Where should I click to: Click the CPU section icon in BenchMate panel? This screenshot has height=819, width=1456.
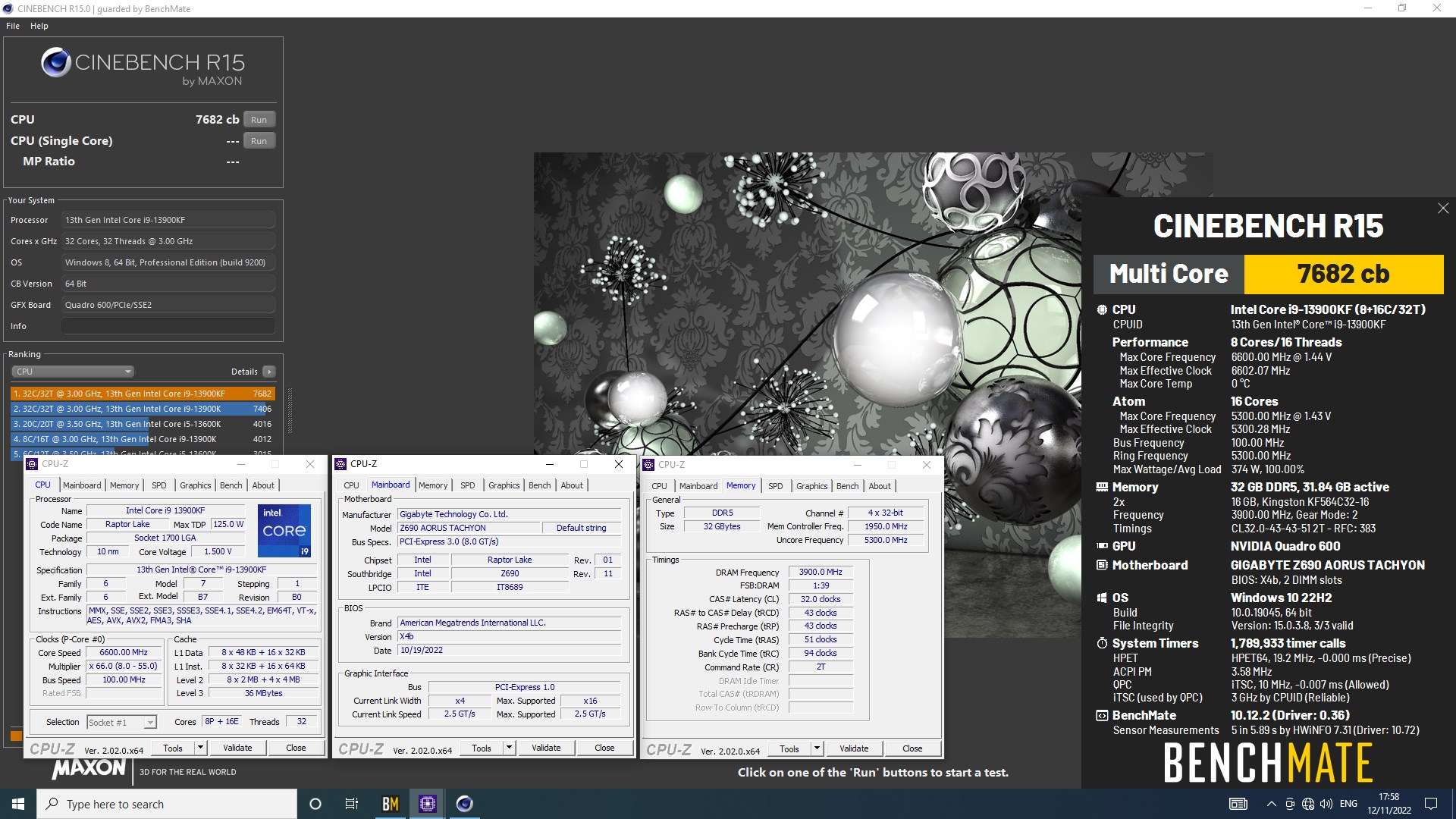(x=1102, y=309)
